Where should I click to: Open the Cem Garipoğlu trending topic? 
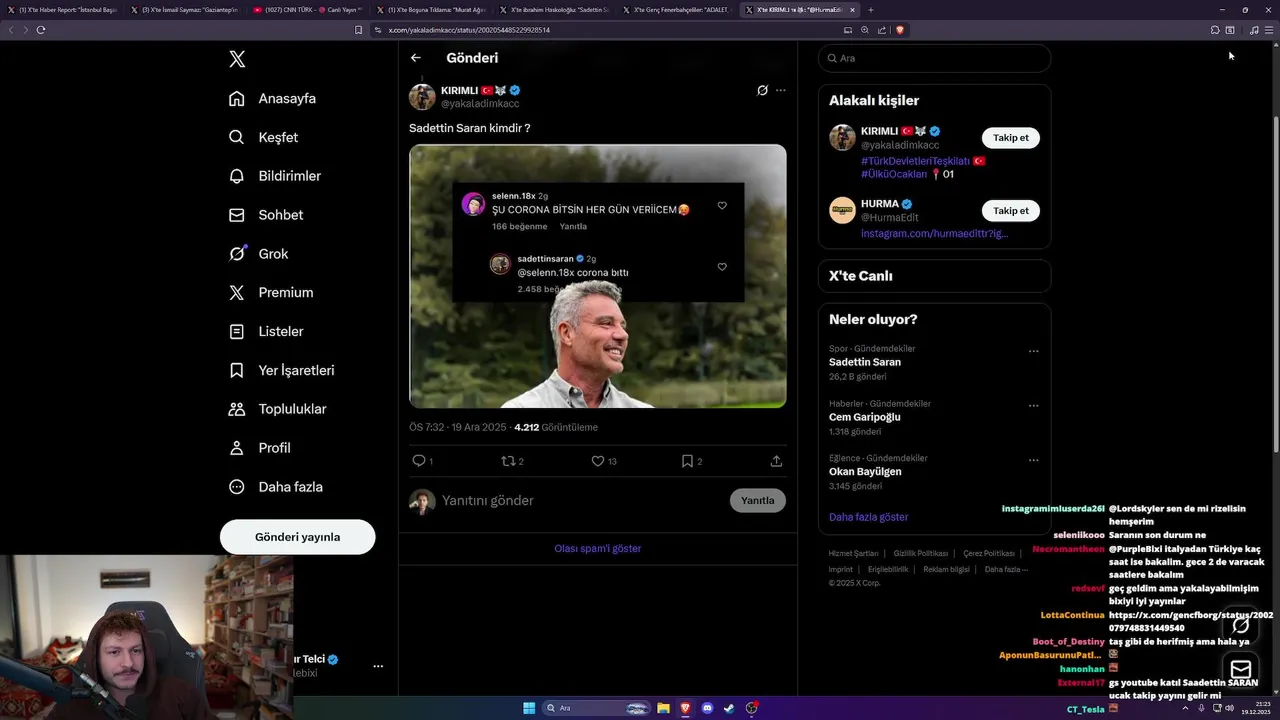[865, 417]
